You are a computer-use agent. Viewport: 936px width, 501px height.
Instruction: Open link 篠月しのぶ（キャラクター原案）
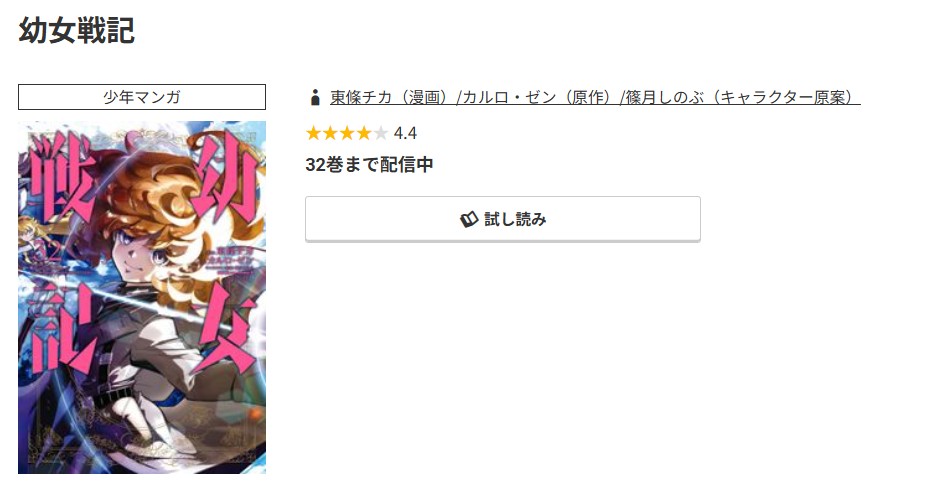coord(743,97)
